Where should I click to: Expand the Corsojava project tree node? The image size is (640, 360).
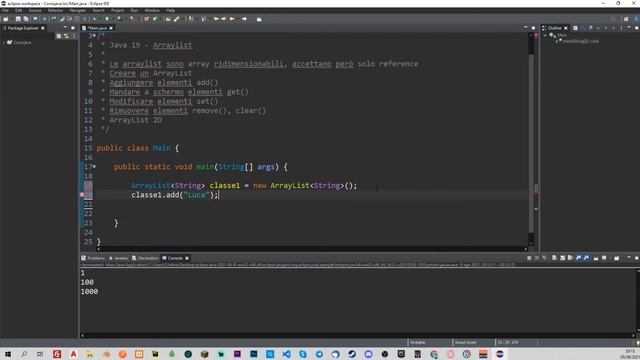click(4, 42)
